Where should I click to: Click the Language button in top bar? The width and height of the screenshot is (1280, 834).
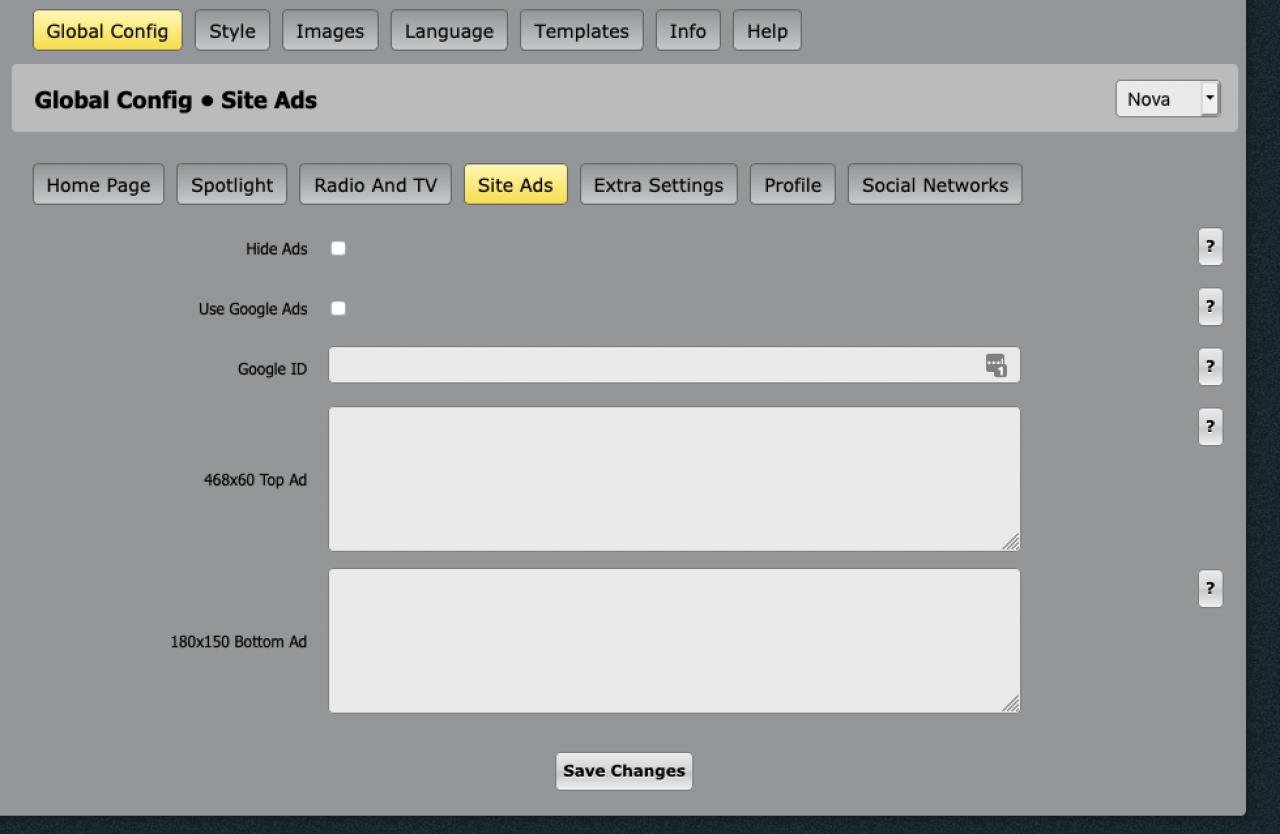(449, 31)
